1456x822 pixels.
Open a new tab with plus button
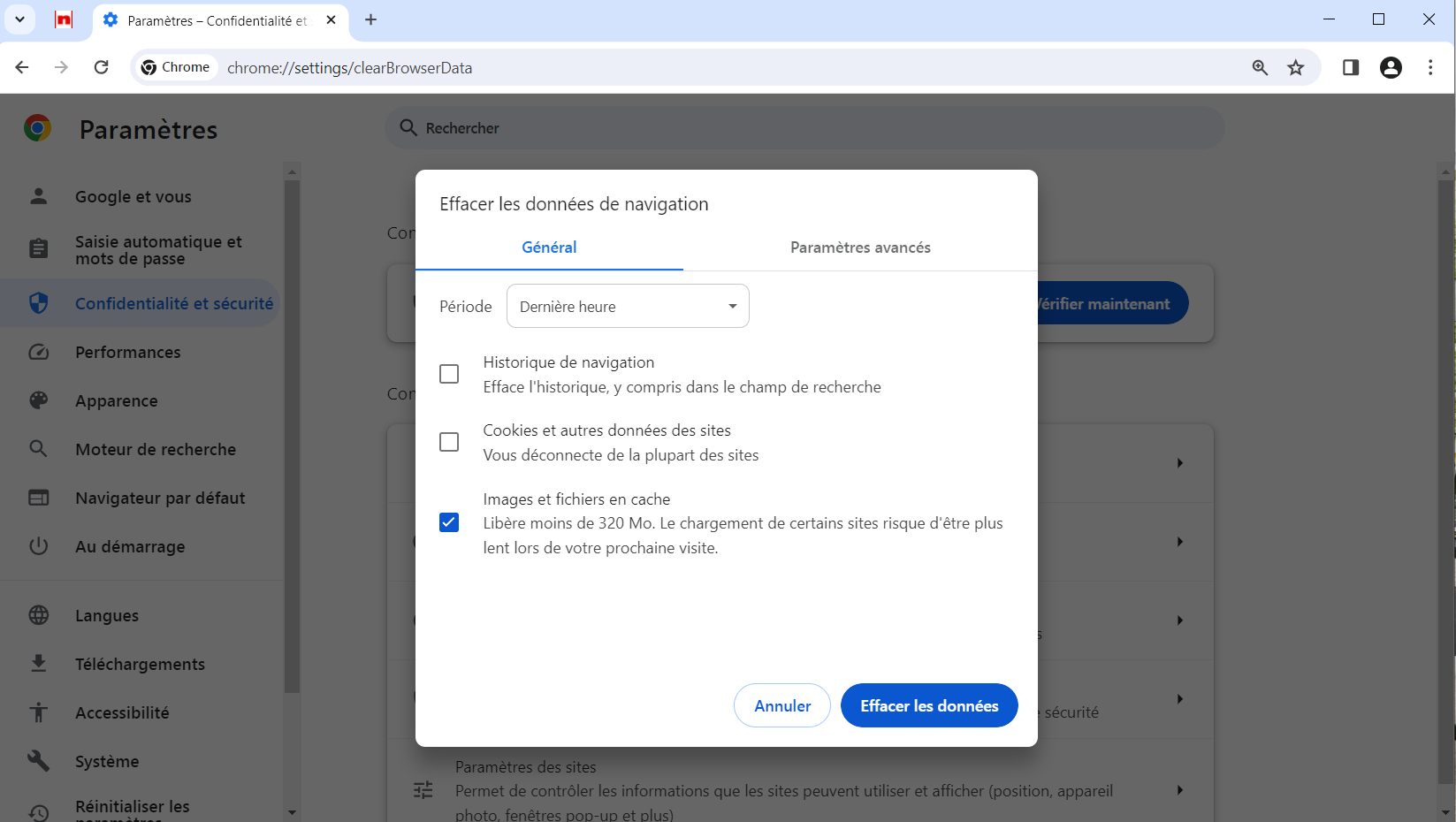(x=371, y=19)
